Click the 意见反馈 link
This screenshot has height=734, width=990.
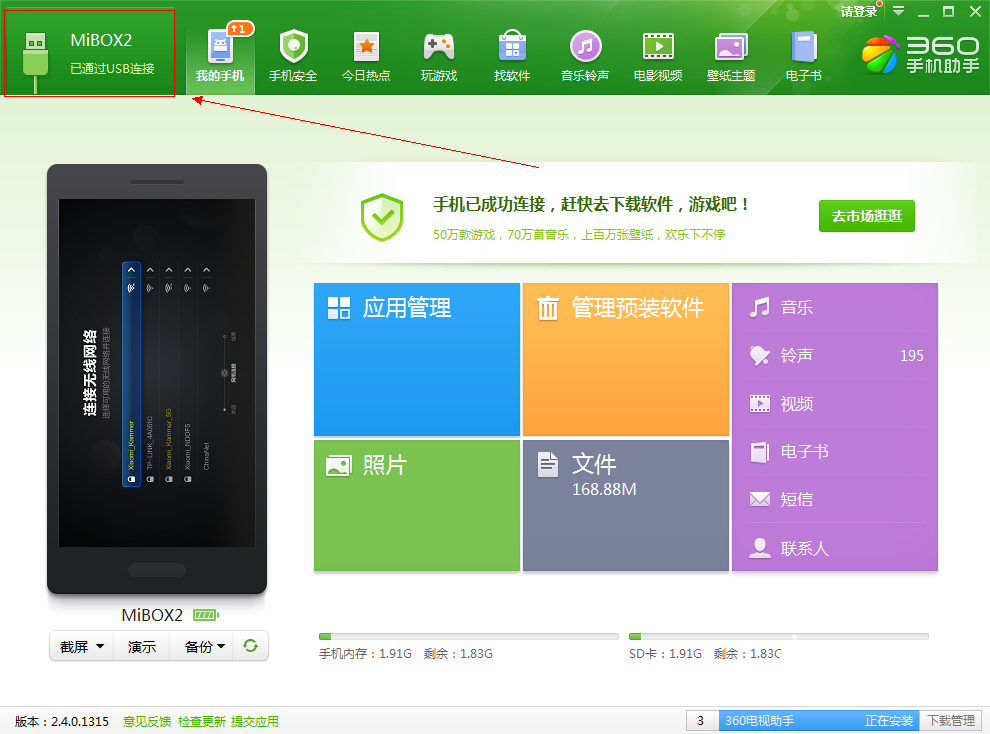click(x=146, y=721)
